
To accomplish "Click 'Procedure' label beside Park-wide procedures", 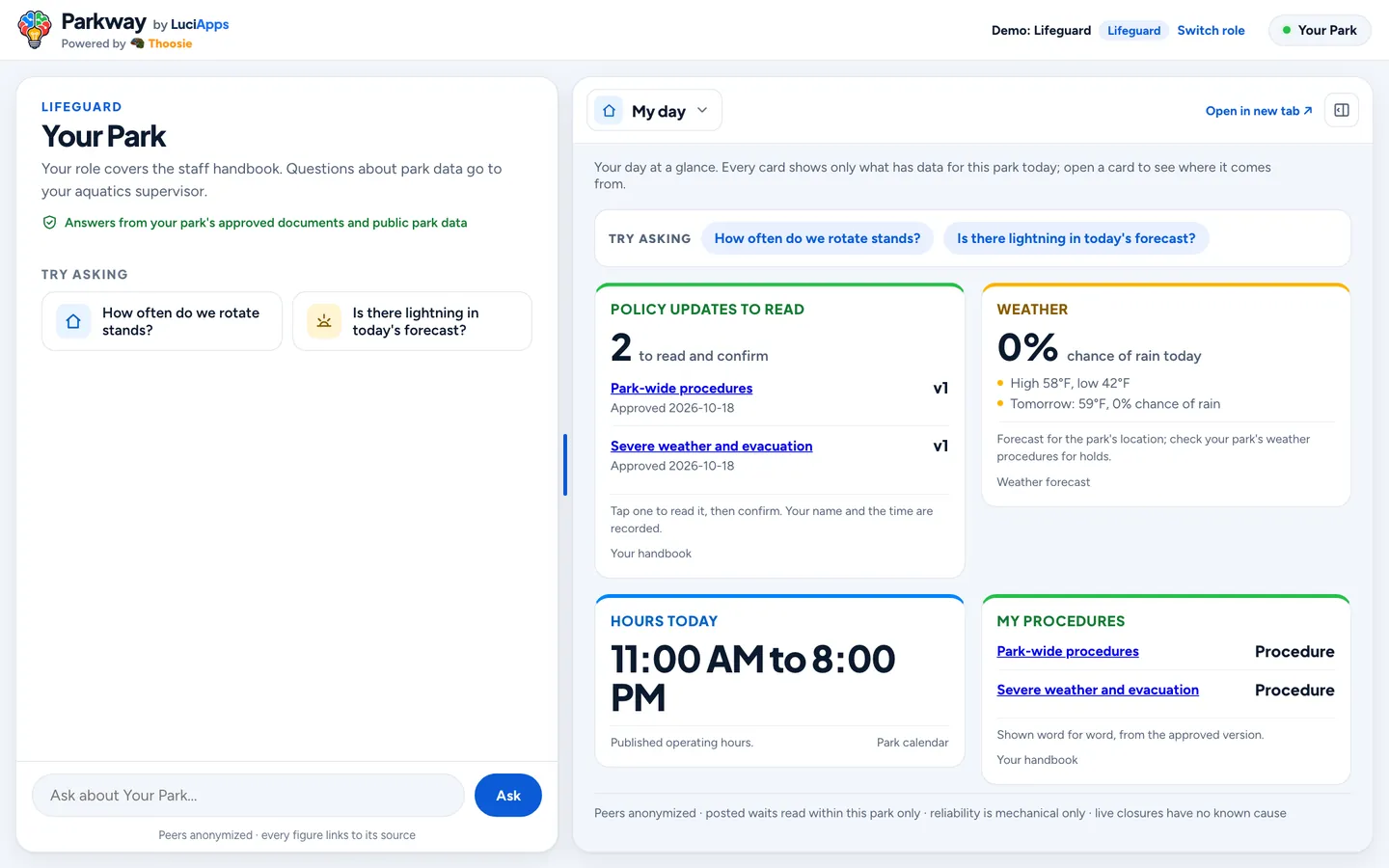I will pyautogui.click(x=1294, y=652).
